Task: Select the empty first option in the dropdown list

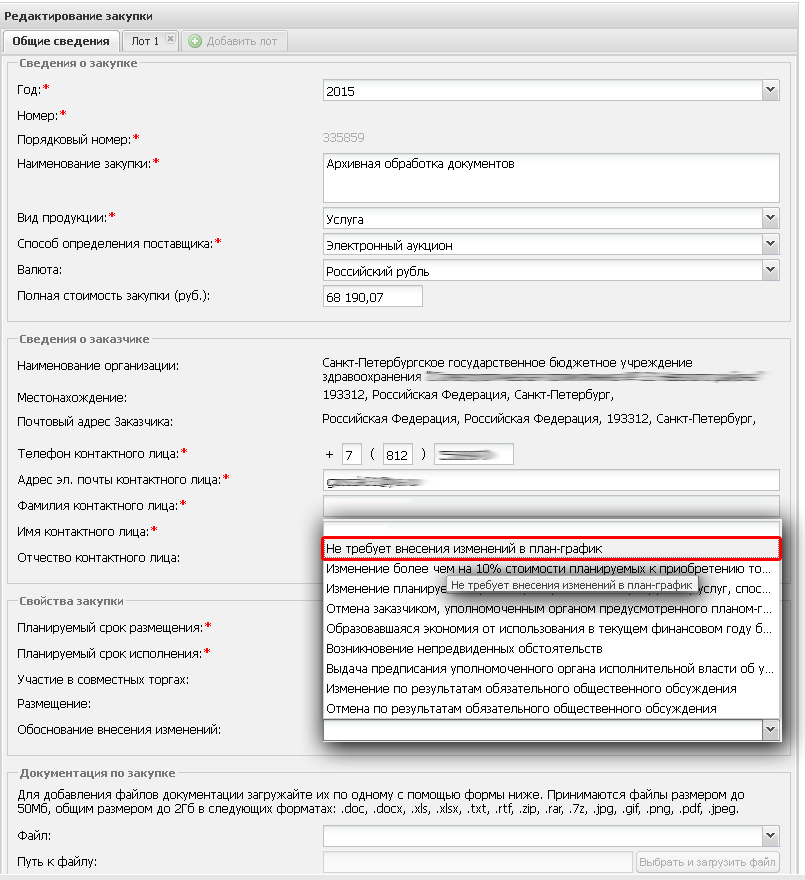Action: (x=551, y=529)
